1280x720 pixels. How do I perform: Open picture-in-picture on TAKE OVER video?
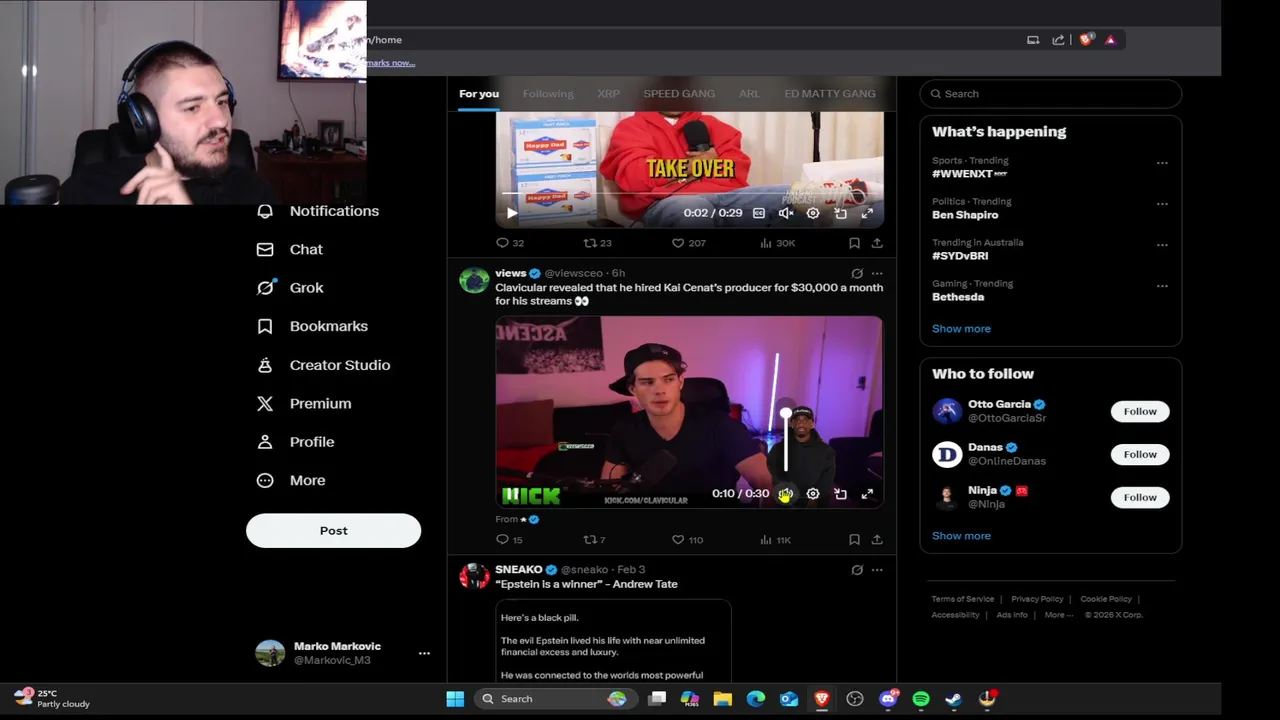point(840,213)
